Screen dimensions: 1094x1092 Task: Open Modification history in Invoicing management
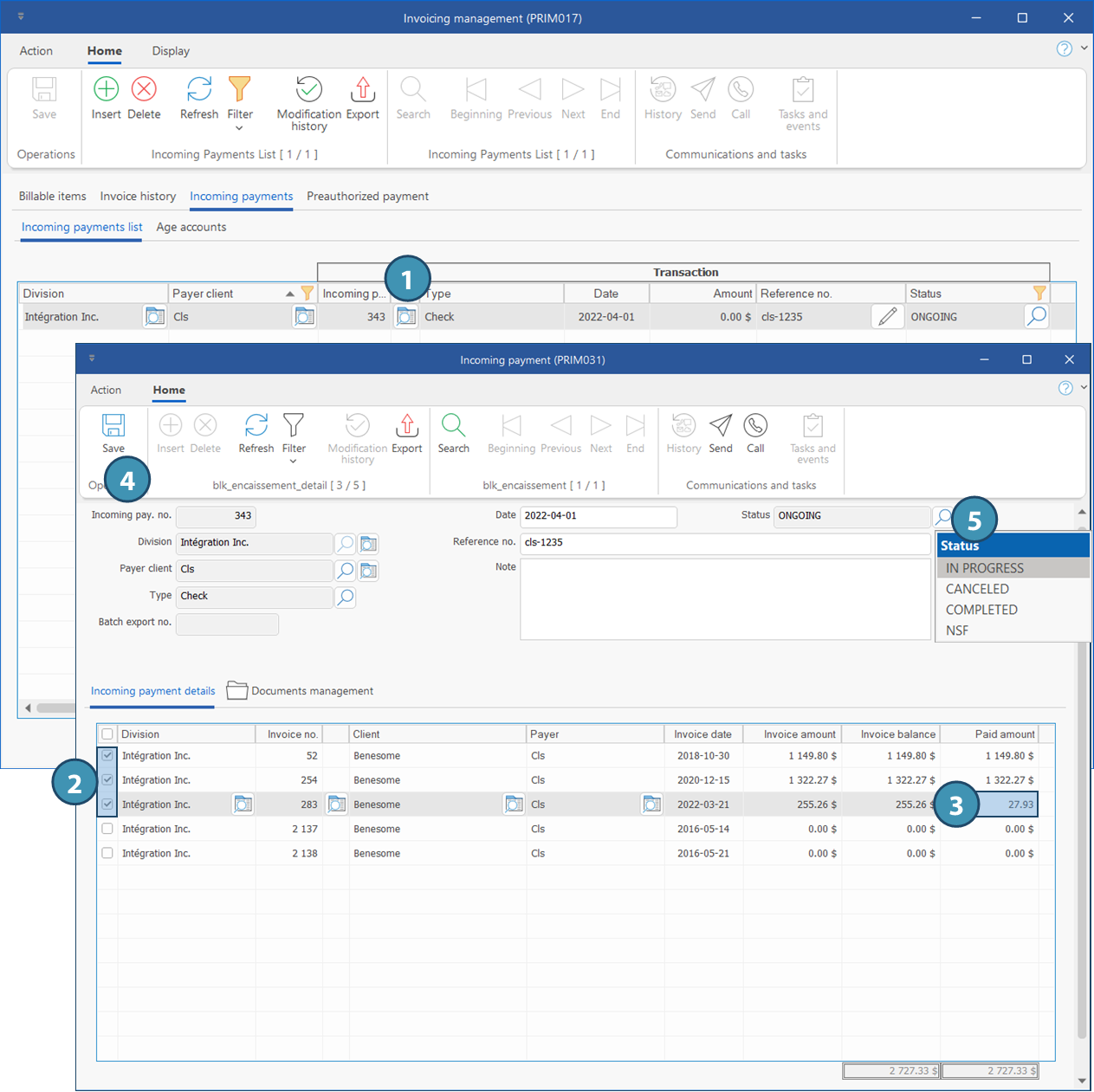point(308,89)
